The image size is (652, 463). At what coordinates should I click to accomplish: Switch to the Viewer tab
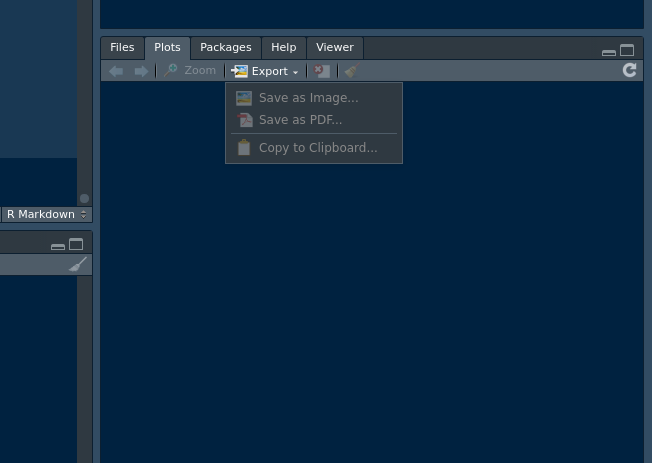coord(335,47)
